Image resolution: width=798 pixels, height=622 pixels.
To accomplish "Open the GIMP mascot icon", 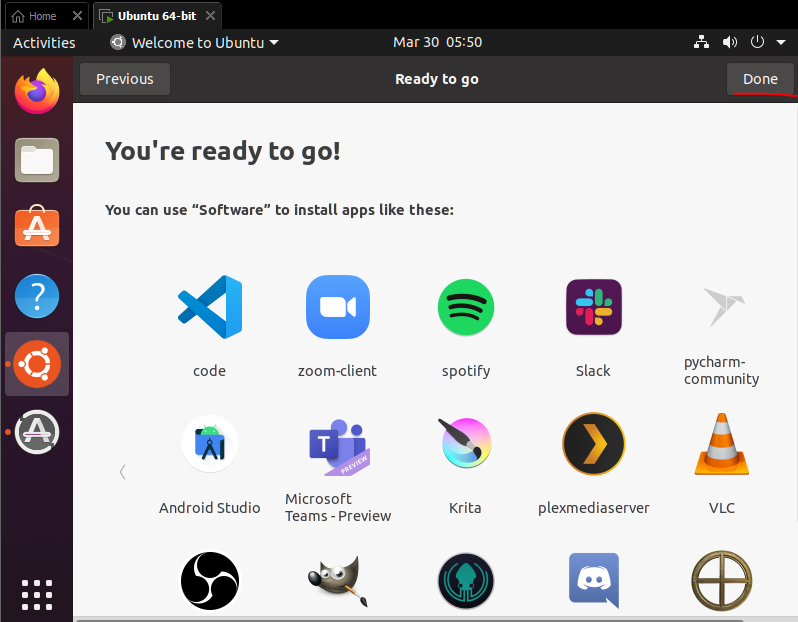I will [338, 581].
